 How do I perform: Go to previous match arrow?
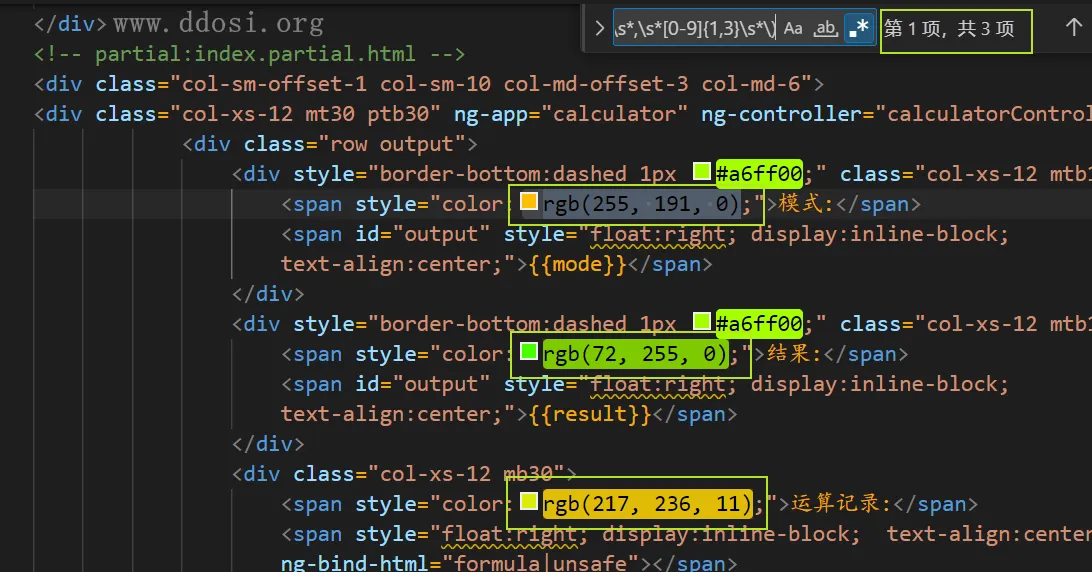1073,29
